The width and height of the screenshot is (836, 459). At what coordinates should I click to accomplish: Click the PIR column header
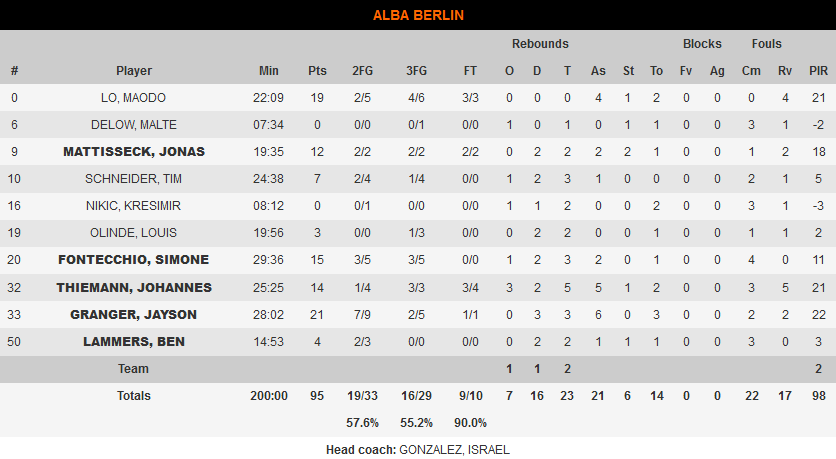[x=818, y=71]
